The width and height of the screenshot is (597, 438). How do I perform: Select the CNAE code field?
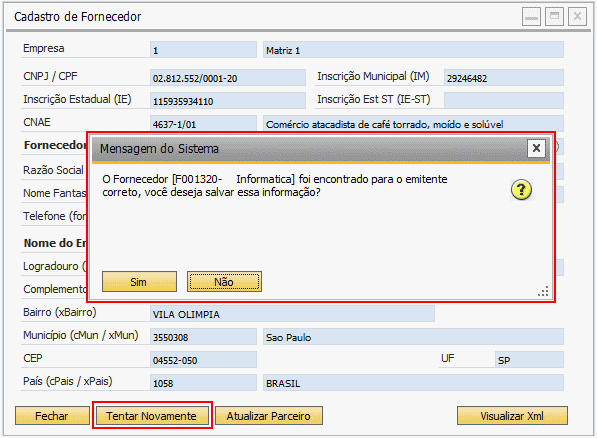click(x=203, y=124)
